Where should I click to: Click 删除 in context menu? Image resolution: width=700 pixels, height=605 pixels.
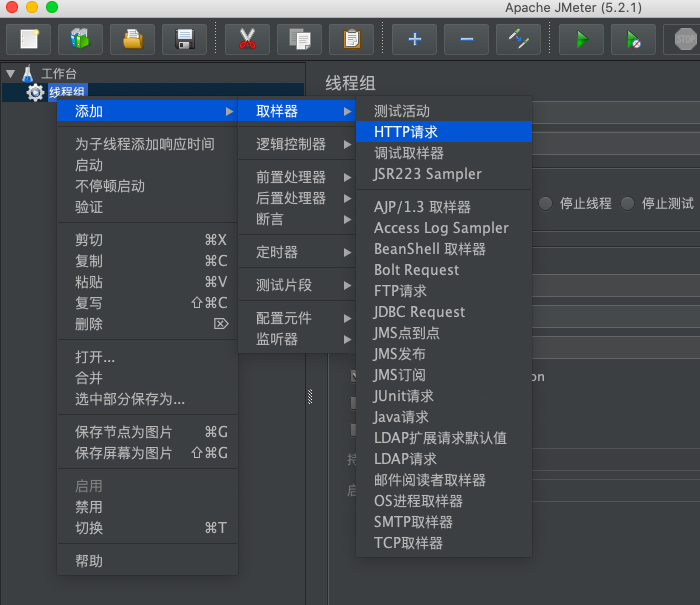coord(147,324)
